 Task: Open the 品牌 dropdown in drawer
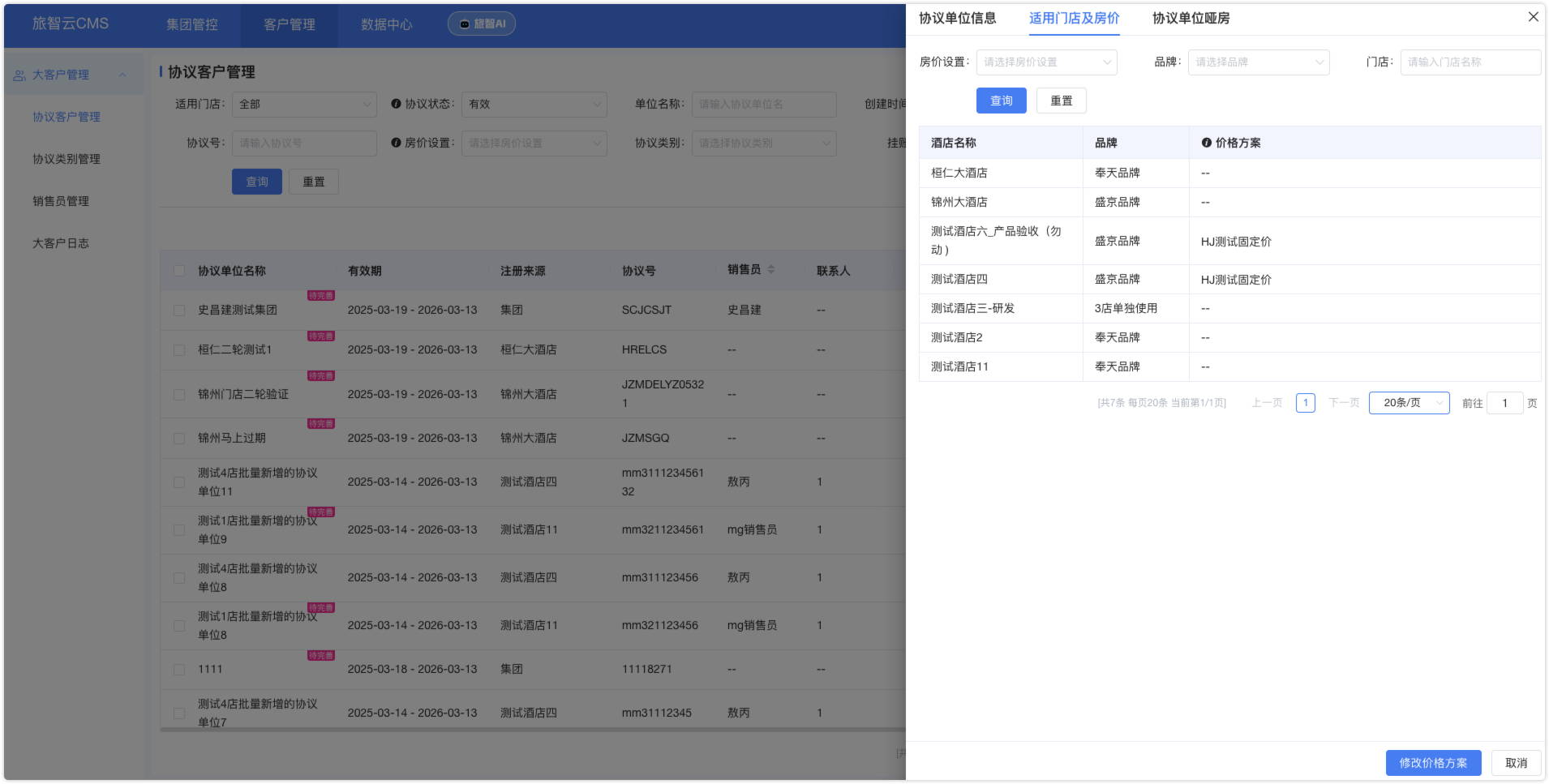click(x=1259, y=62)
